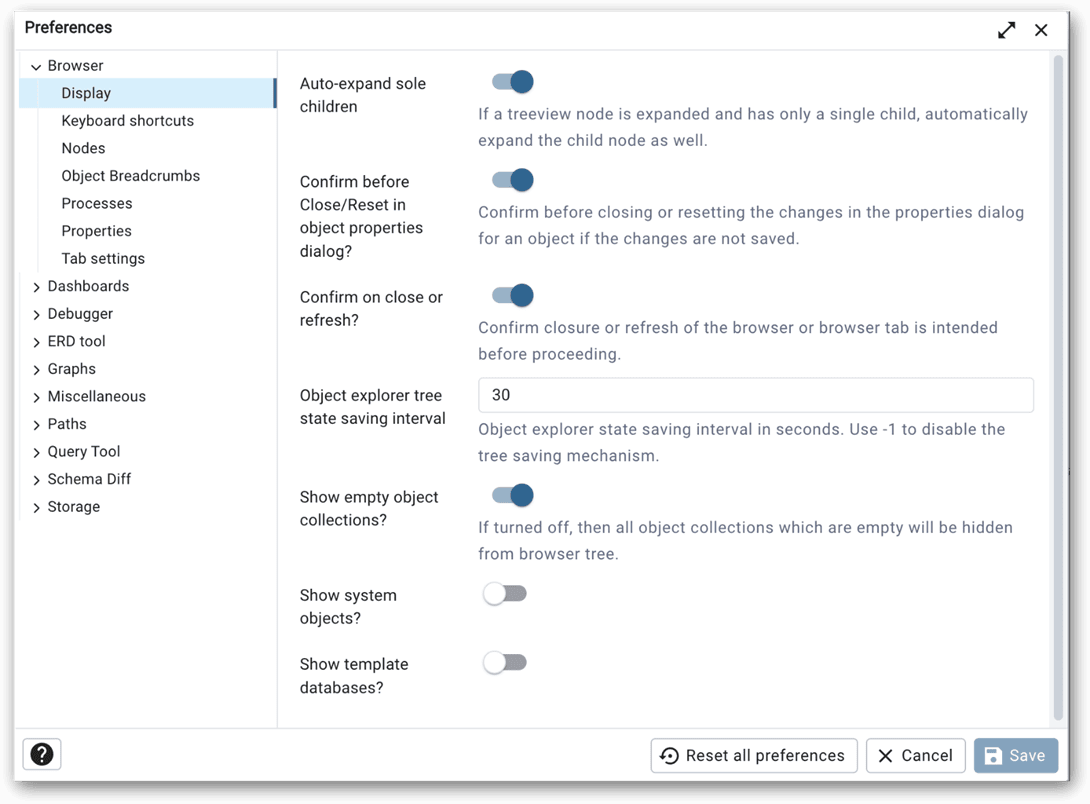Collapse the Browser tree node
The width and height of the screenshot is (1090, 804).
[x=36, y=67]
